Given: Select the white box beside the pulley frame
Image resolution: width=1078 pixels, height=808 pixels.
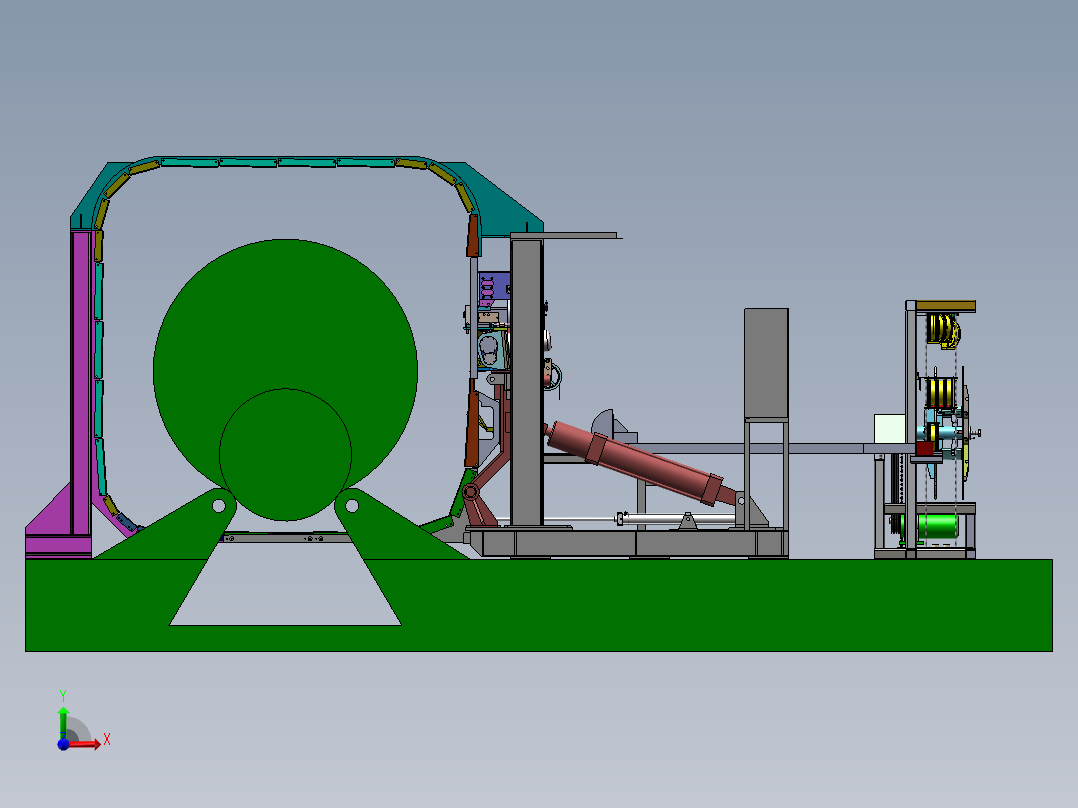Looking at the screenshot, I should point(890,429).
